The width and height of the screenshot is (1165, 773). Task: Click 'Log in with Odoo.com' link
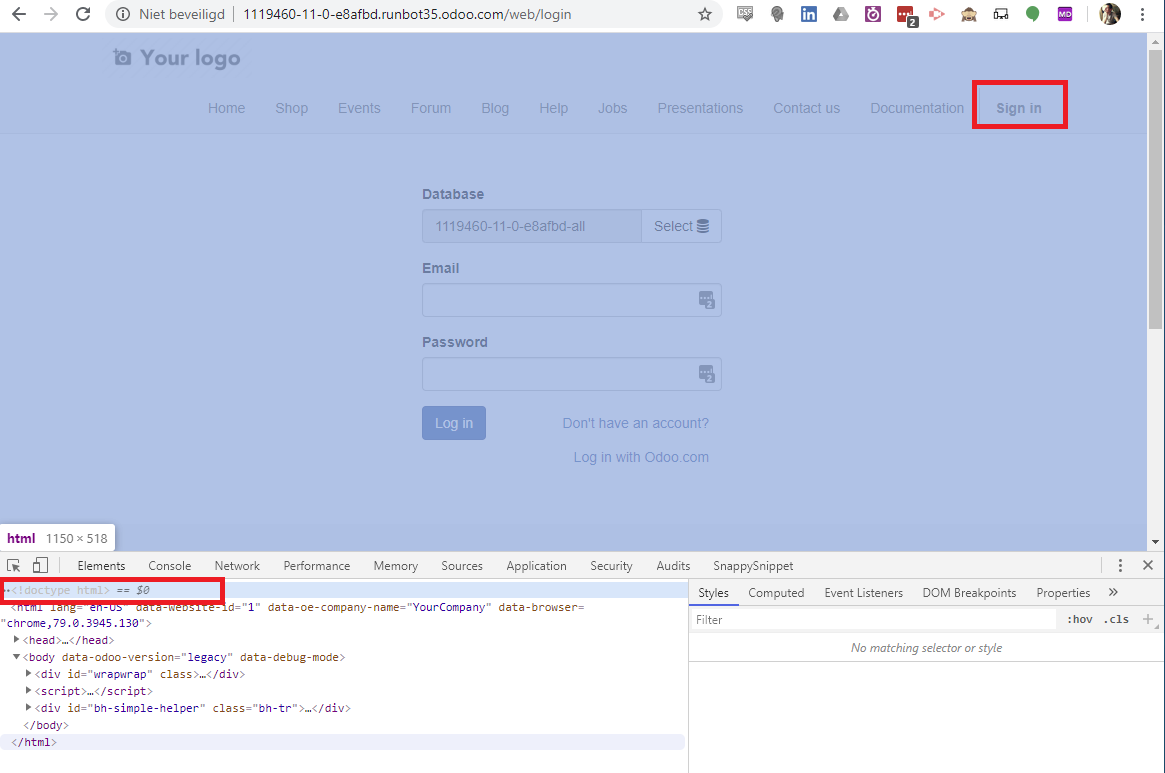640,457
